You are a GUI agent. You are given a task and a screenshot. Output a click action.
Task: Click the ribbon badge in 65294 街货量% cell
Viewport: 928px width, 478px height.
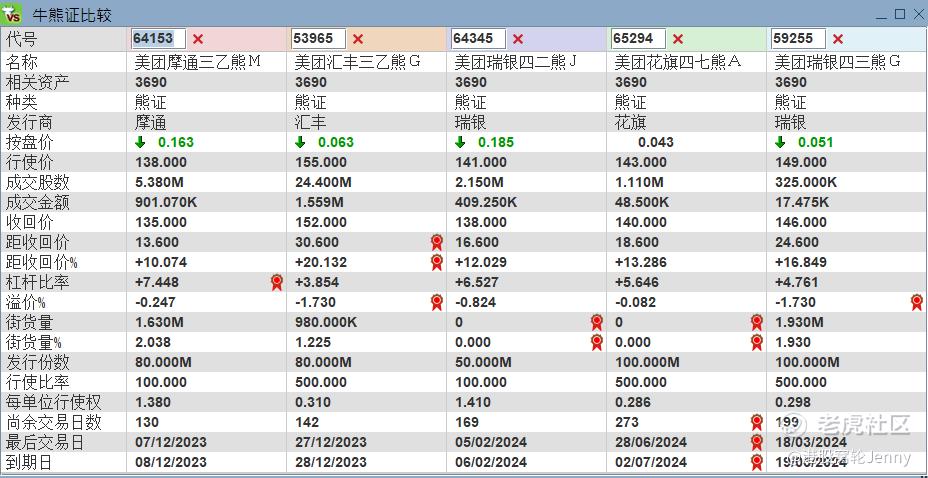click(757, 342)
